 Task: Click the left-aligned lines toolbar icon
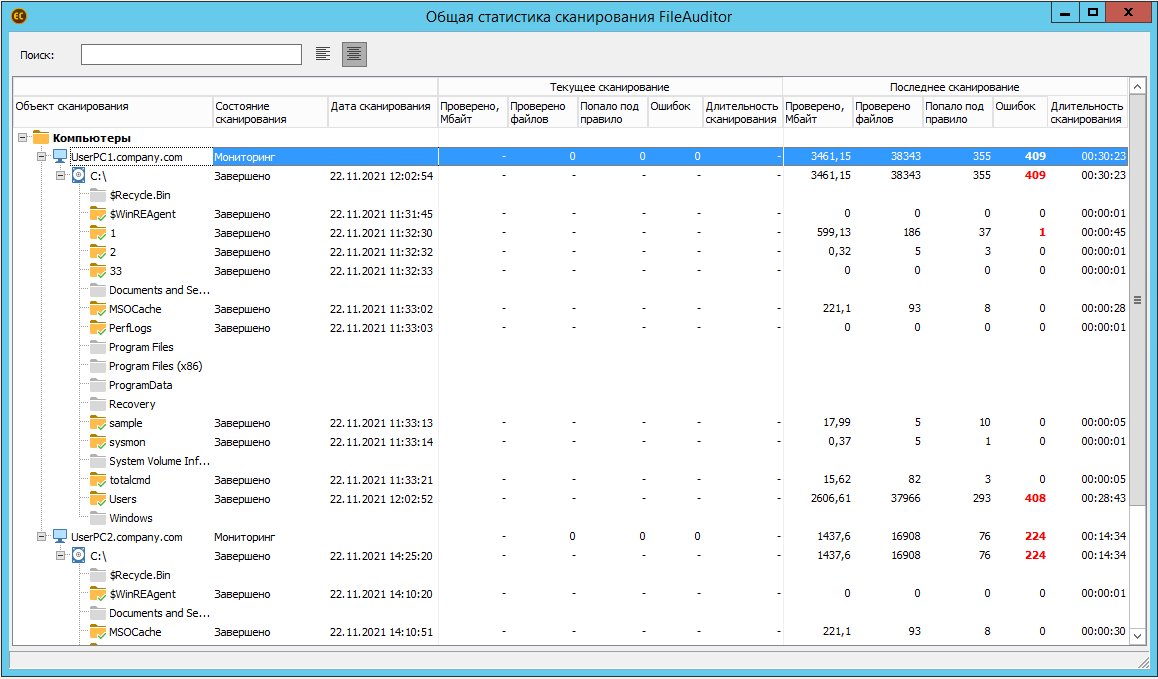[x=322, y=54]
